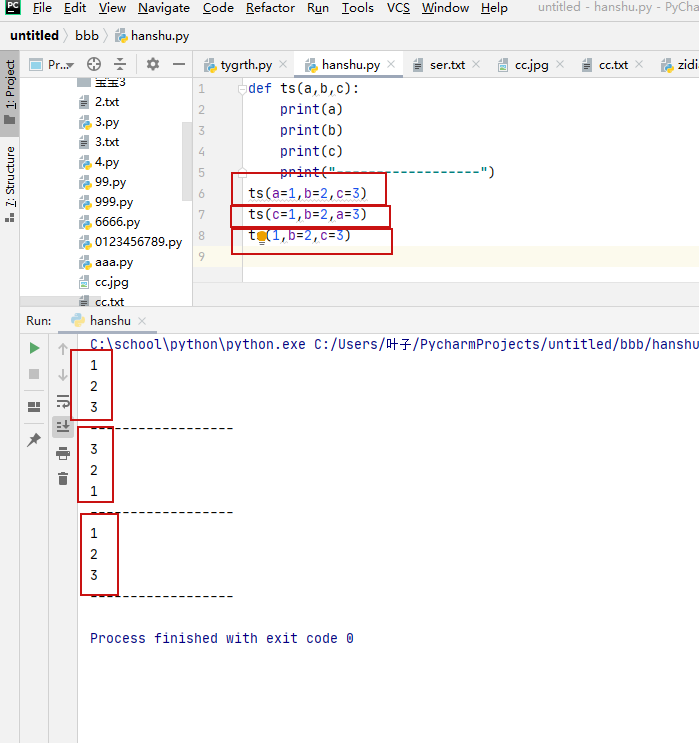This screenshot has height=743, width=699.
Task: Click the down arrow for next stack frame
Action: (x=63, y=375)
